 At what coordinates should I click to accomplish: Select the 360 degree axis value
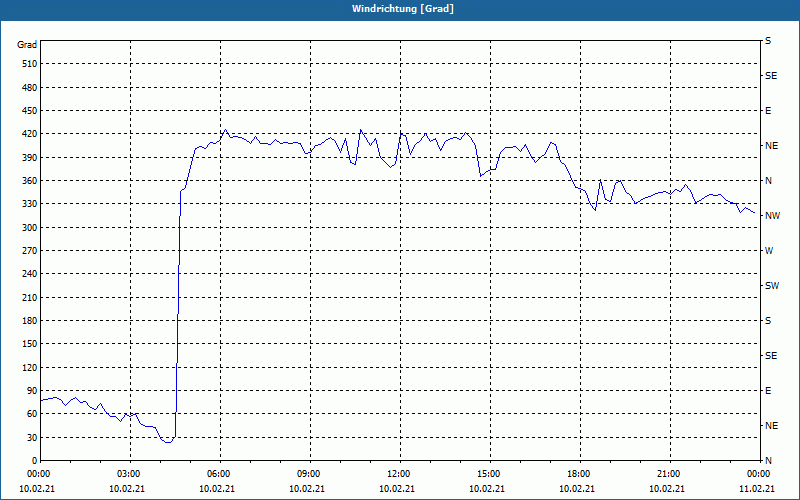pyautogui.click(x=30, y=181)
